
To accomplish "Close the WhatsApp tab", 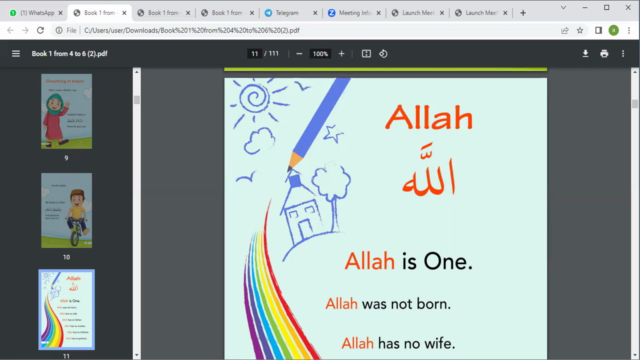I will (x=60, y=13).
